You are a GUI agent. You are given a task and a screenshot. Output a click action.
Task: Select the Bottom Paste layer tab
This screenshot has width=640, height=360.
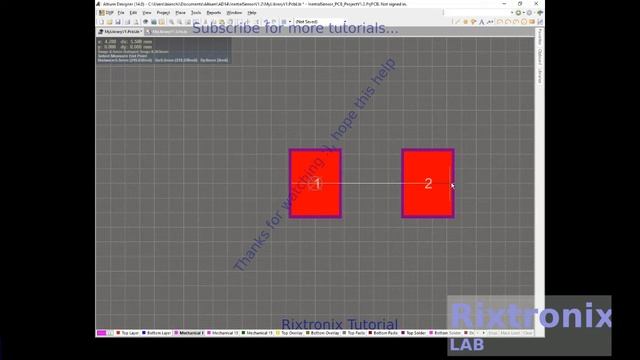(383, 333)
